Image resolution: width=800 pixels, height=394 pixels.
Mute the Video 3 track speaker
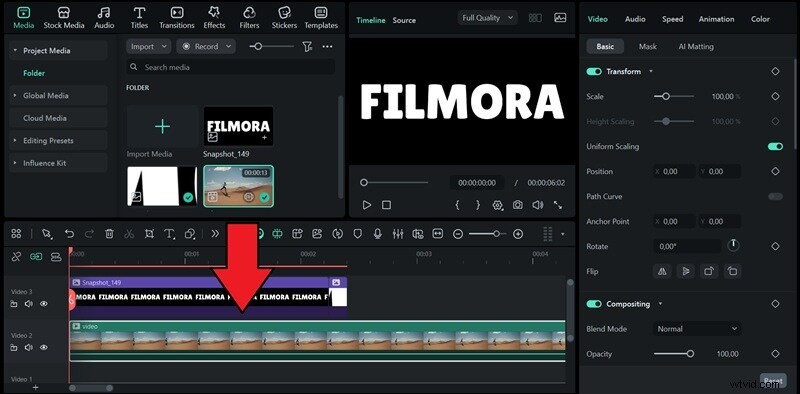[29, 304]
